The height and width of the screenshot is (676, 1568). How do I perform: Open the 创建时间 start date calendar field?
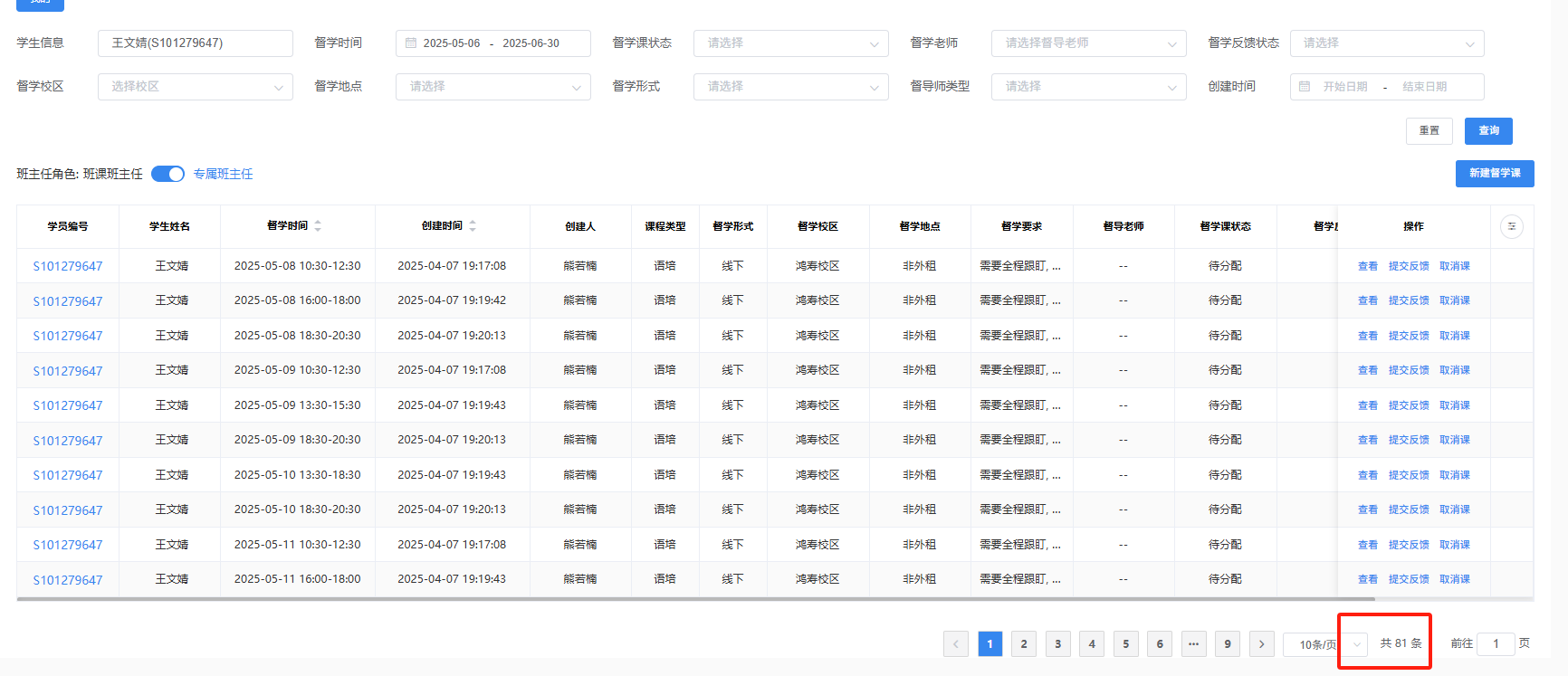coord(1344,87)
